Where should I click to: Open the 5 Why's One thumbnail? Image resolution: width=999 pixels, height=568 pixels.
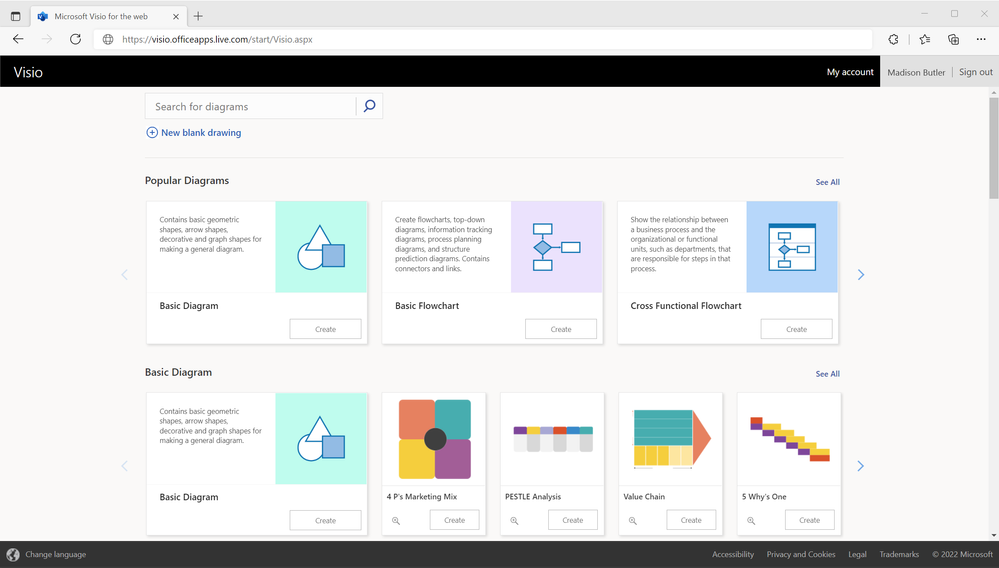[789, 439]
